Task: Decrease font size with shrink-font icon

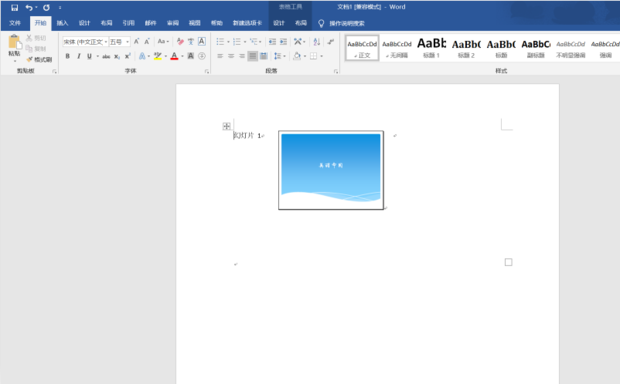Action: 147,42
